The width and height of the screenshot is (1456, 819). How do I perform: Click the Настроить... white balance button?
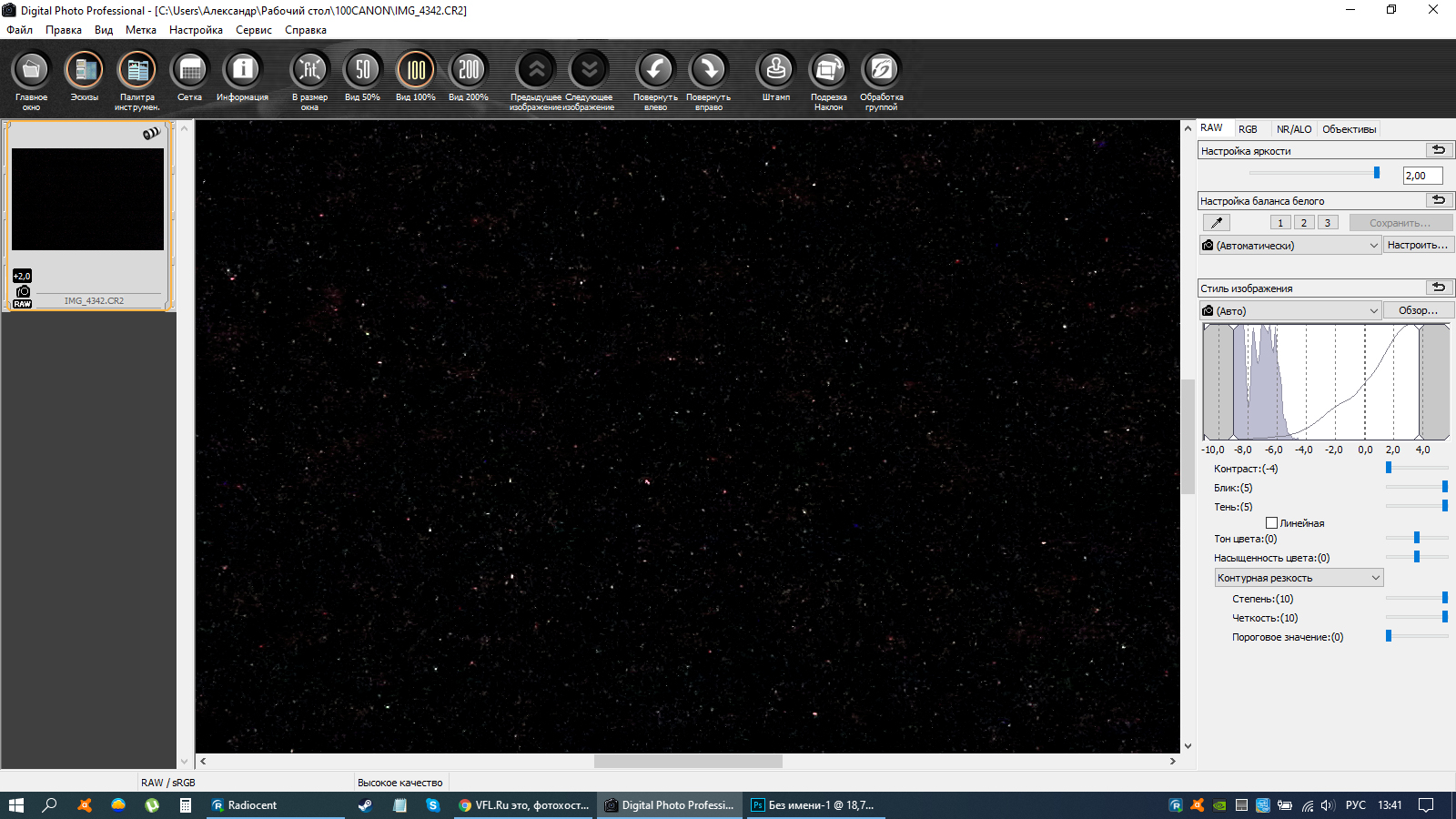coord(1417,245)
